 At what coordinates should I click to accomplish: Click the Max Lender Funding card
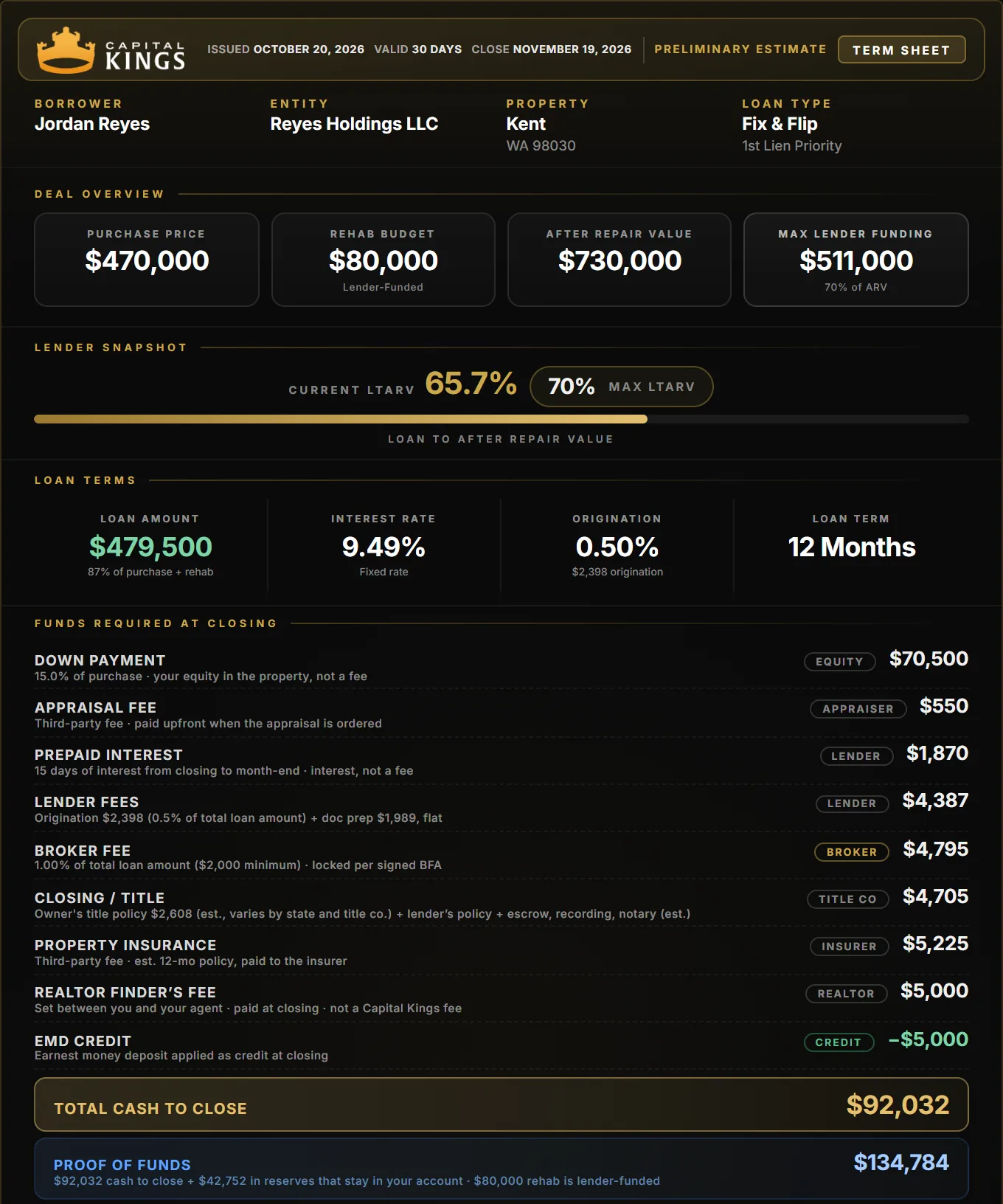point(856,260)
